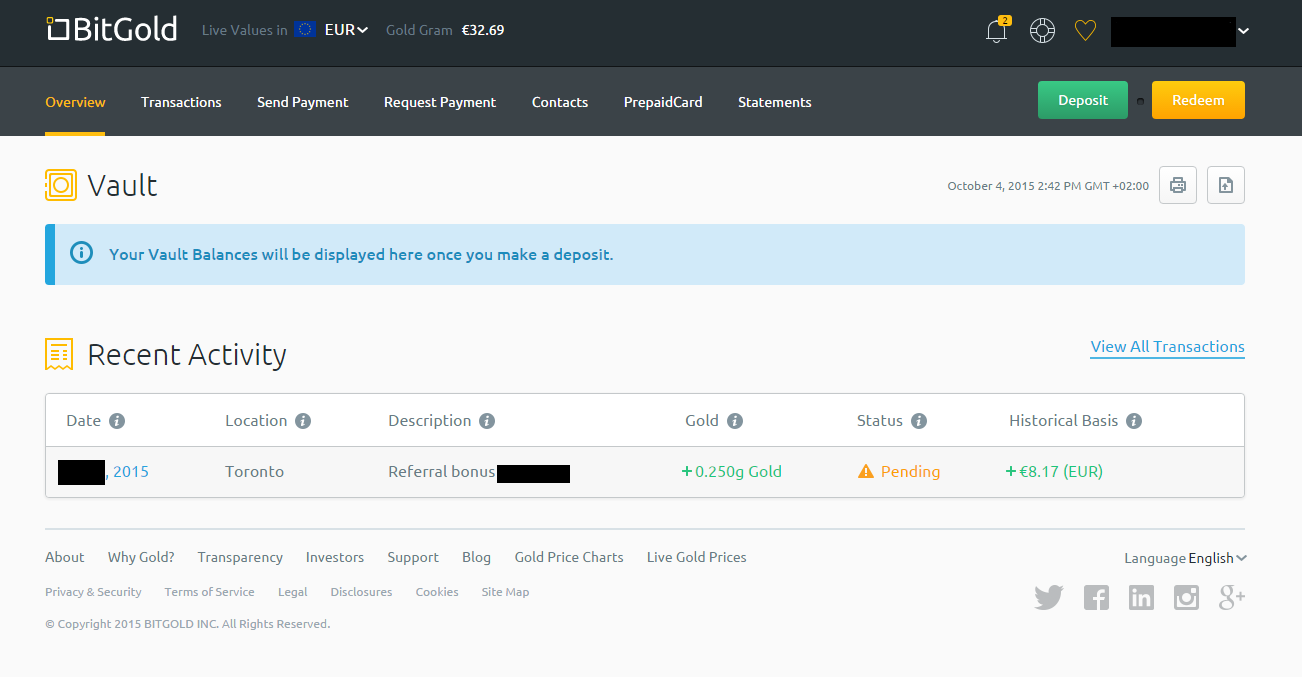
Task: Click the yellow Redeem button
Action: click(1198, 100)
